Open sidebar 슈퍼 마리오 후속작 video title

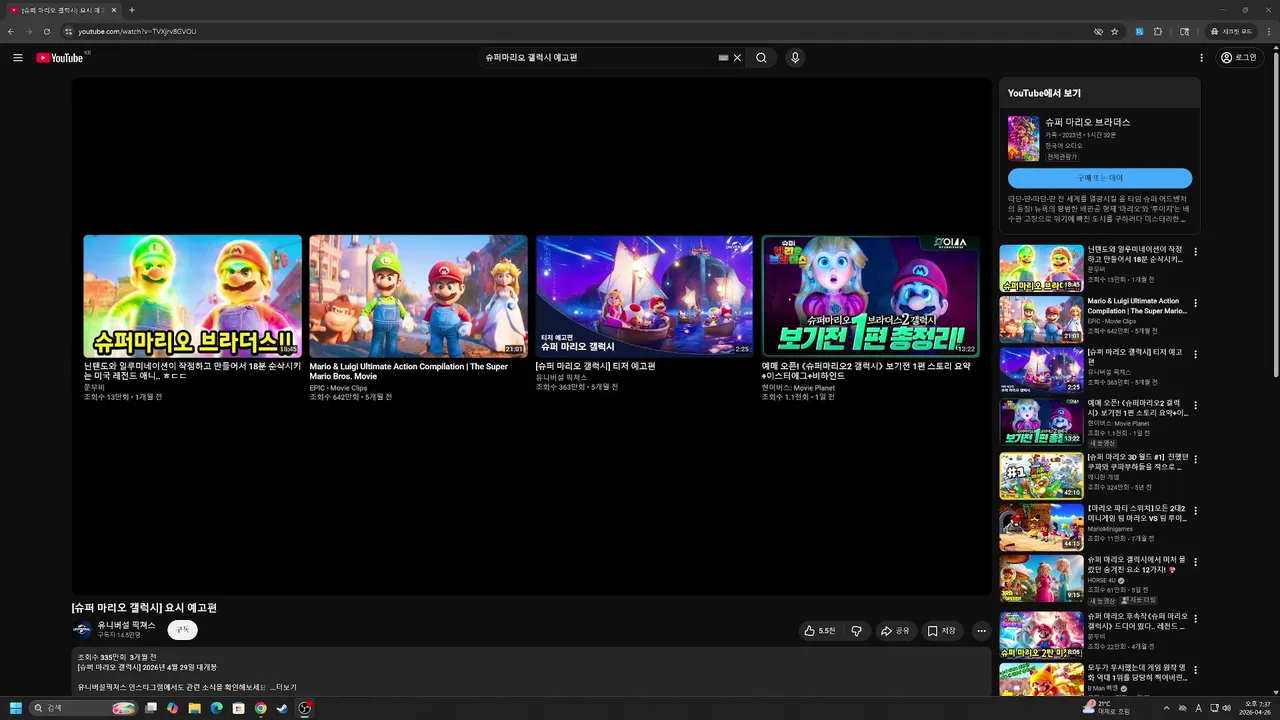[1137, 621]
